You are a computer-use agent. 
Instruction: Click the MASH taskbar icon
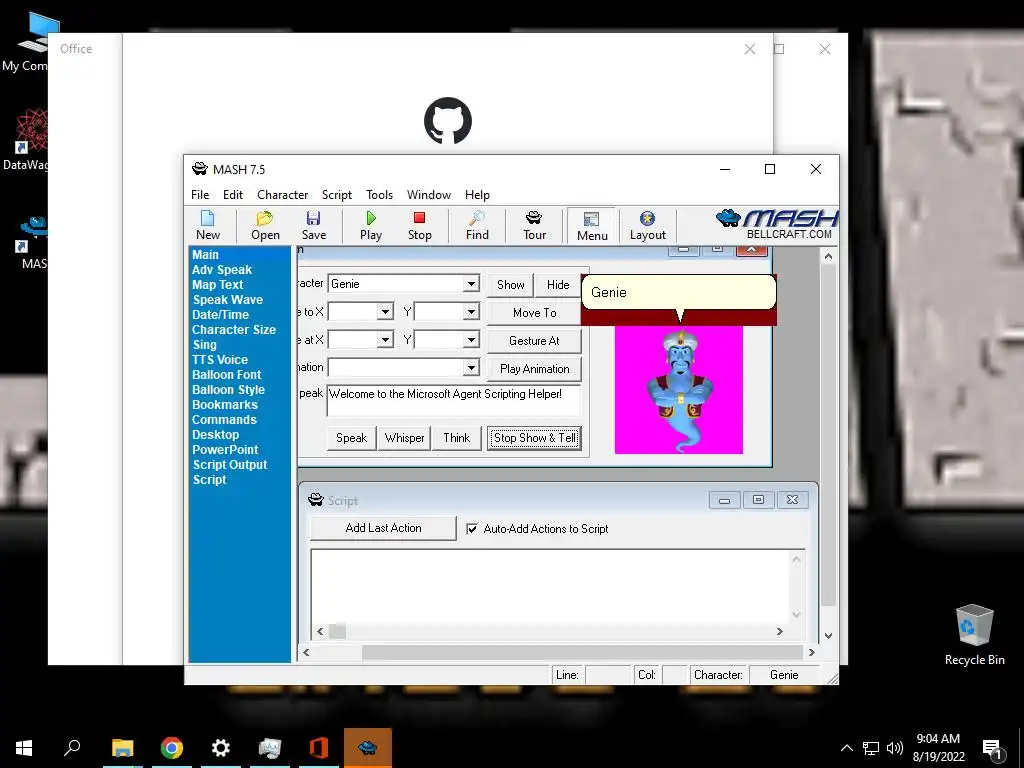[x=368, y=748]
